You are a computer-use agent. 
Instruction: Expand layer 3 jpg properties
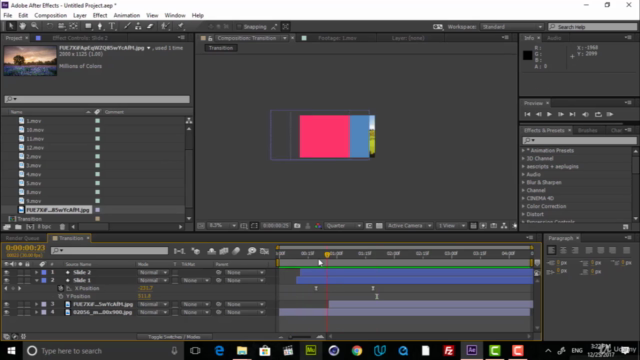click(x=36, y=304)
